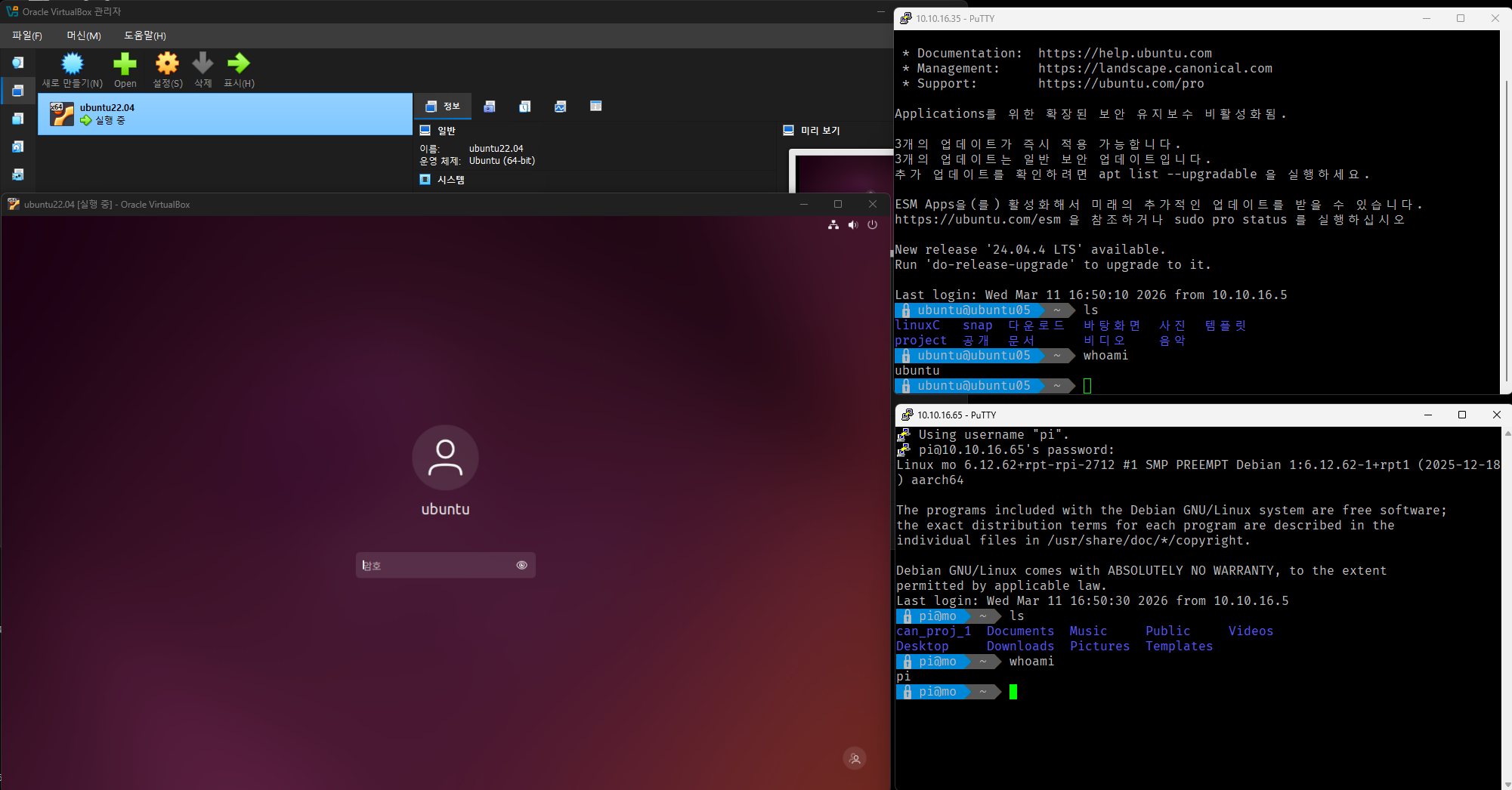The image size is (1512, 790).
Task: Click 10.10.16.65 PuTTY scrollbar down arrow
Action: coord(1507,784)
